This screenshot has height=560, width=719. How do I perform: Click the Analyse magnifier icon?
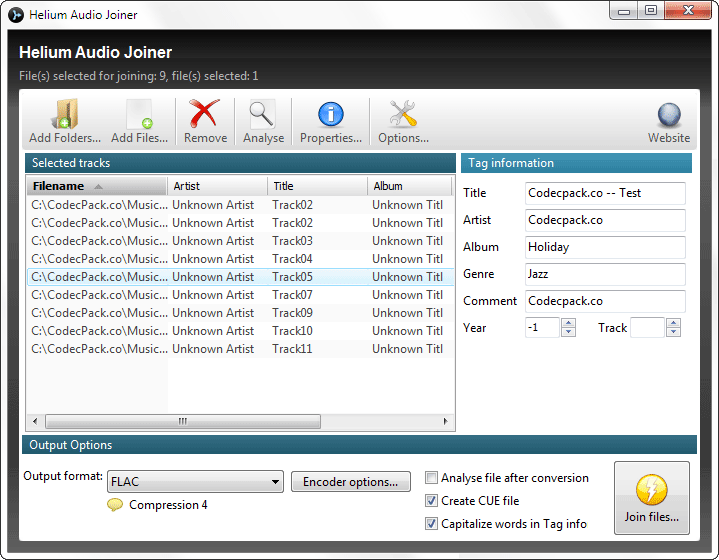click(263, 114)
